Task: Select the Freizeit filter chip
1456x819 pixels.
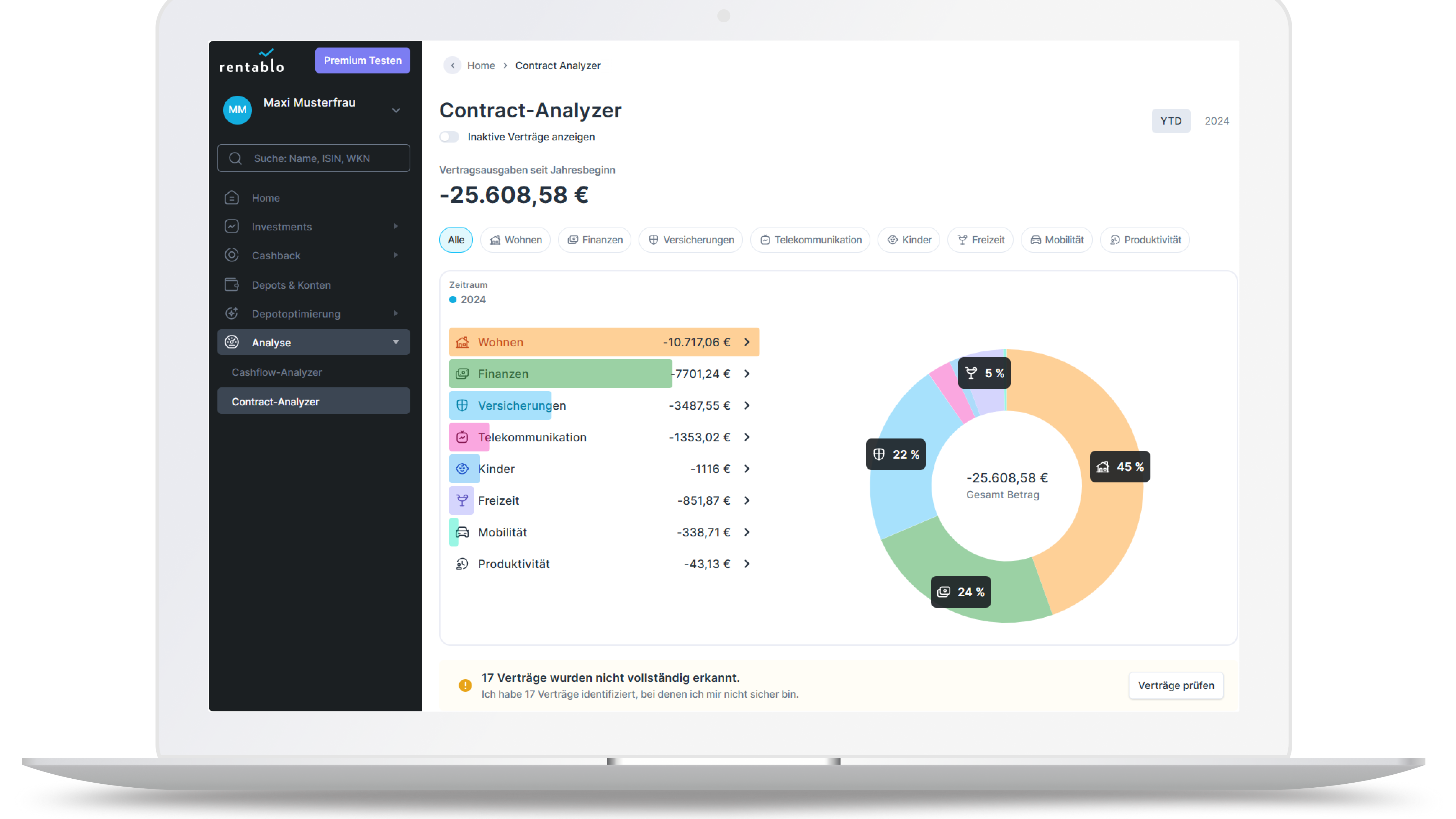Action: 981,240
